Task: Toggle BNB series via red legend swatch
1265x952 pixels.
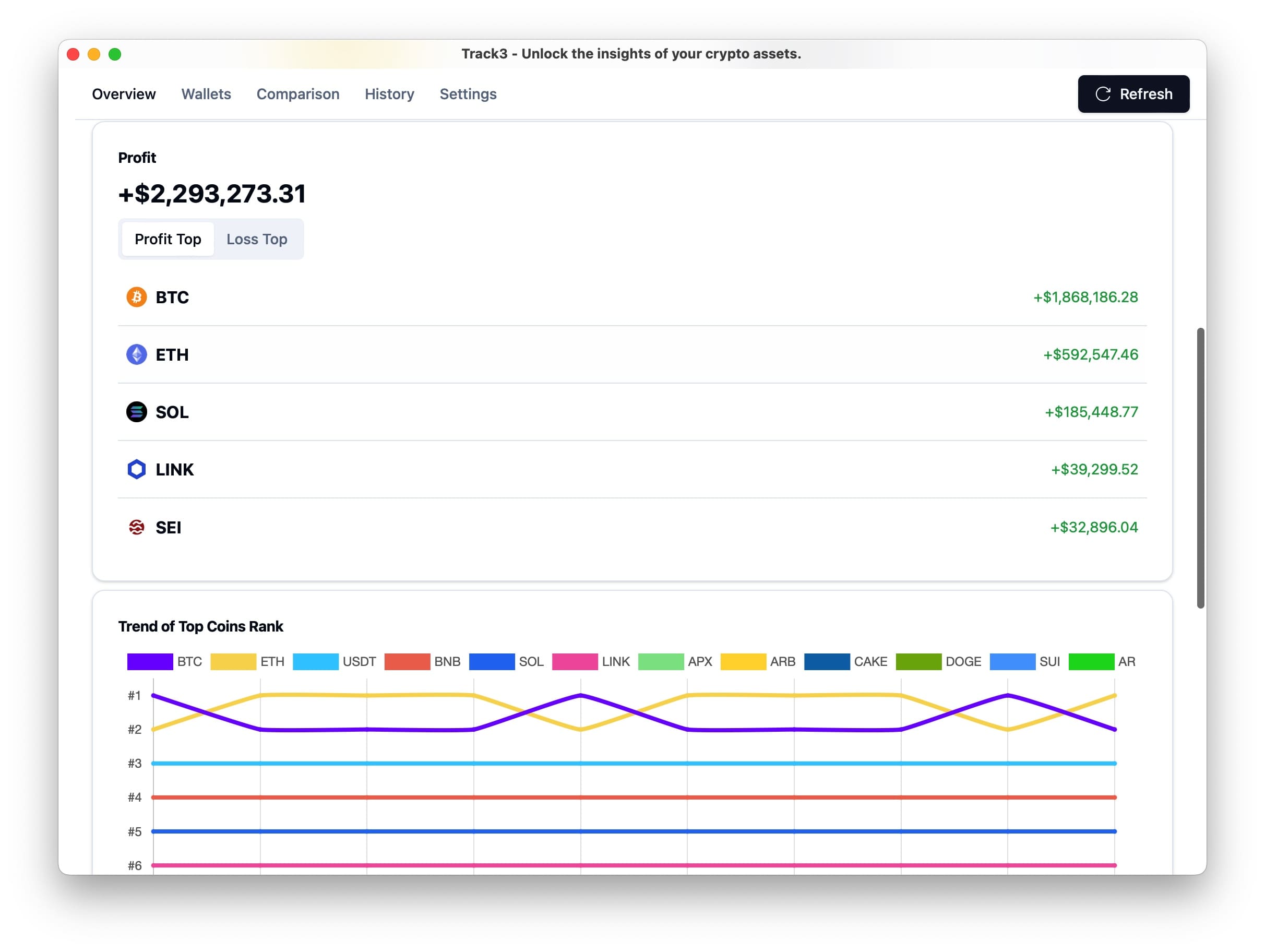Action: point(407,661)
